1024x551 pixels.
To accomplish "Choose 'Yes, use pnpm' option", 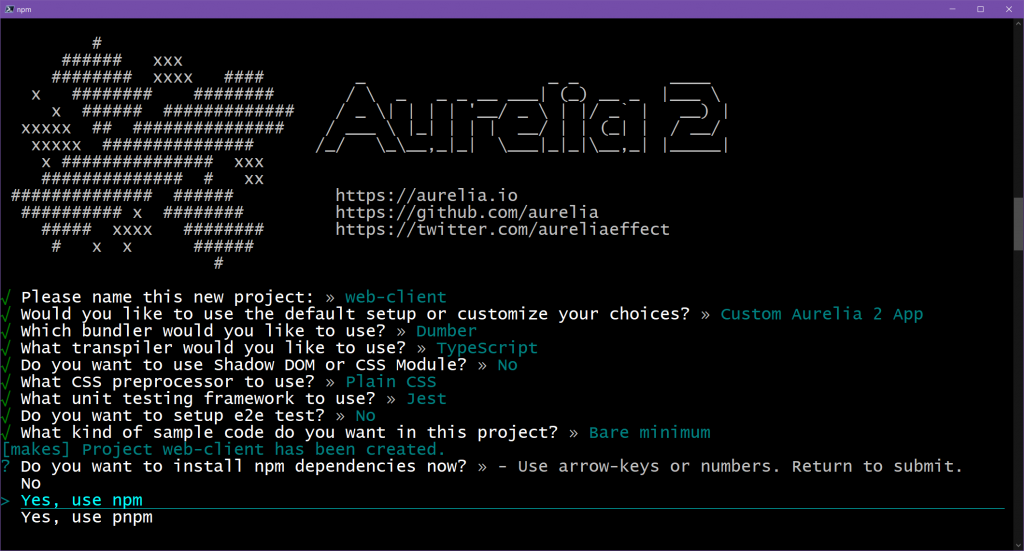I will (87, 517).
